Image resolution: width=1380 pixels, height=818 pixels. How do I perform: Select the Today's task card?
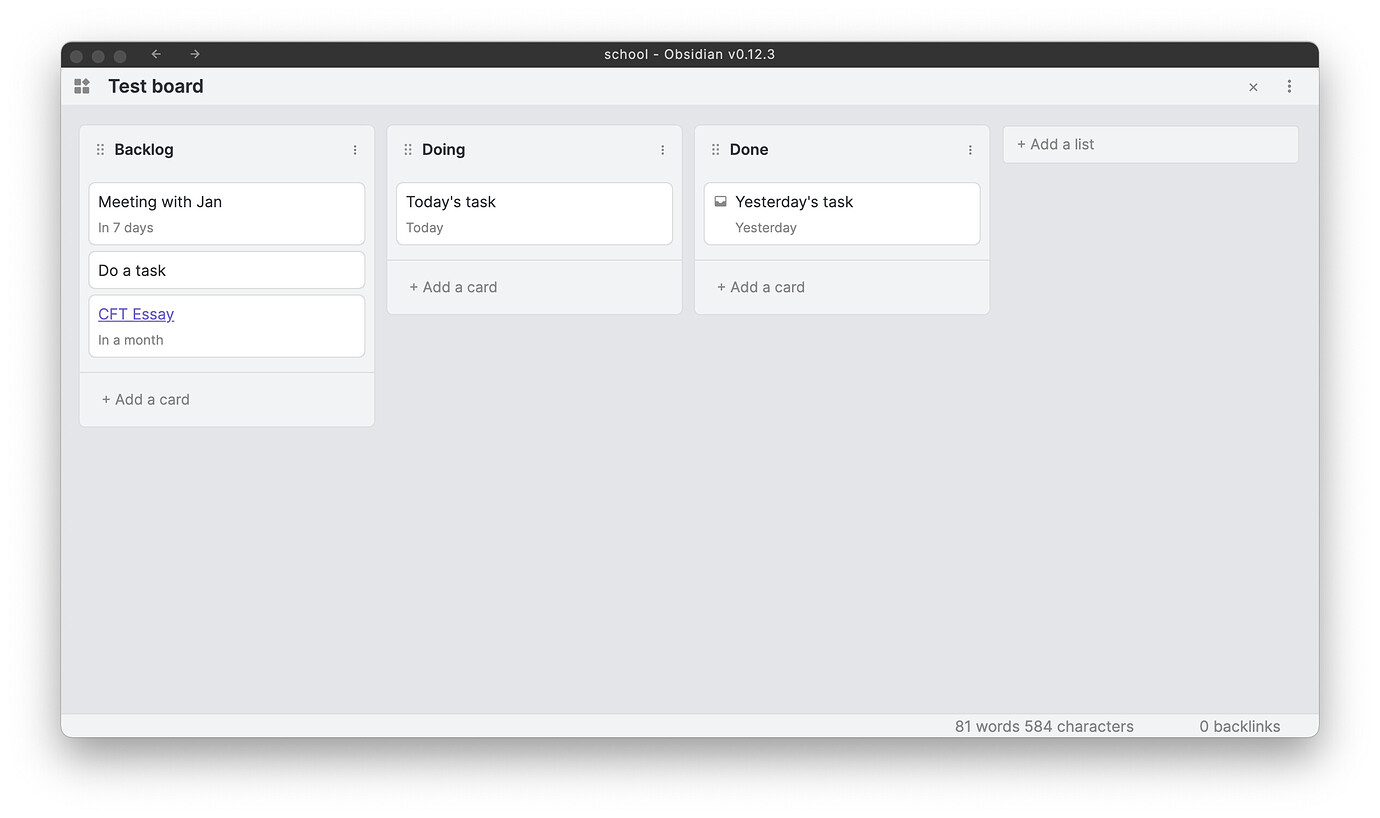[x=534, y=213]
